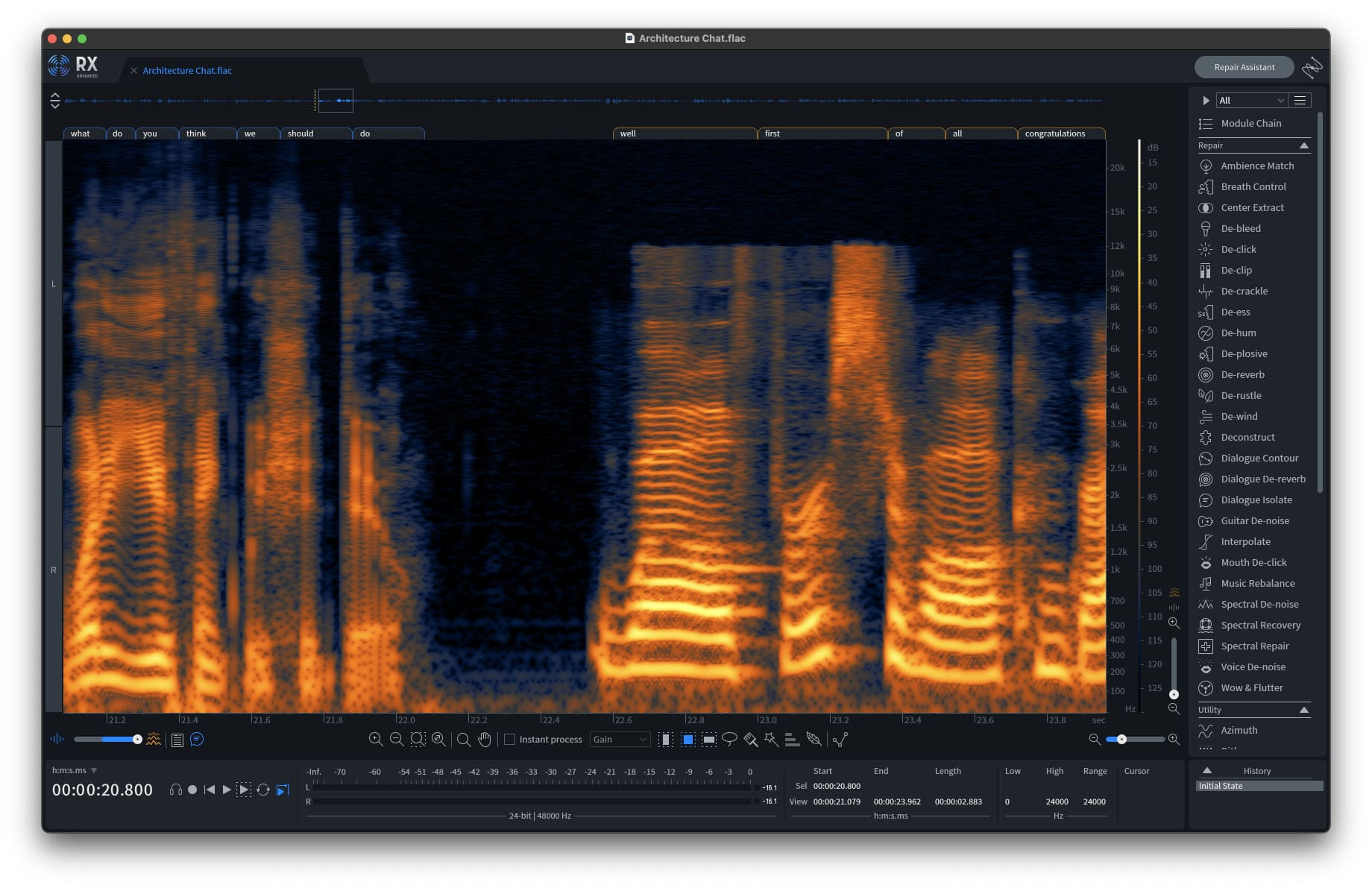Open the All module filter dropdown

(x=1251, y=100)
